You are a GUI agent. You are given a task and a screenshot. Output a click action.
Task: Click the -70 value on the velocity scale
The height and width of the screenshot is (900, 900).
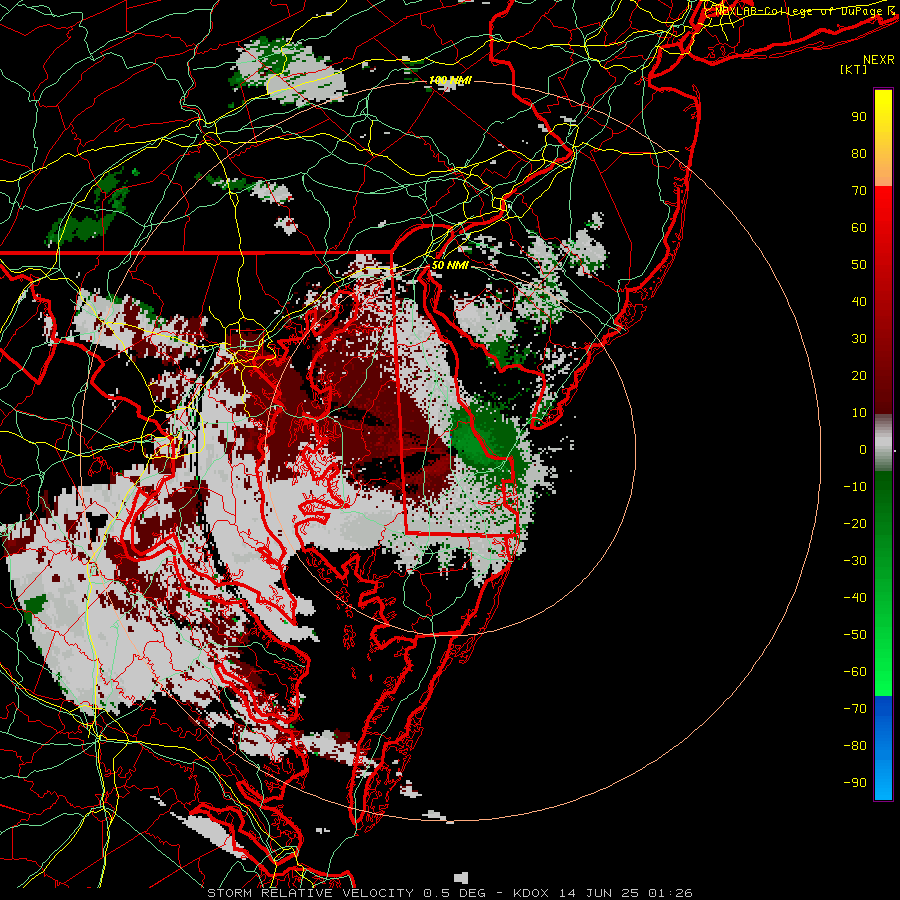tap(855, 709)
